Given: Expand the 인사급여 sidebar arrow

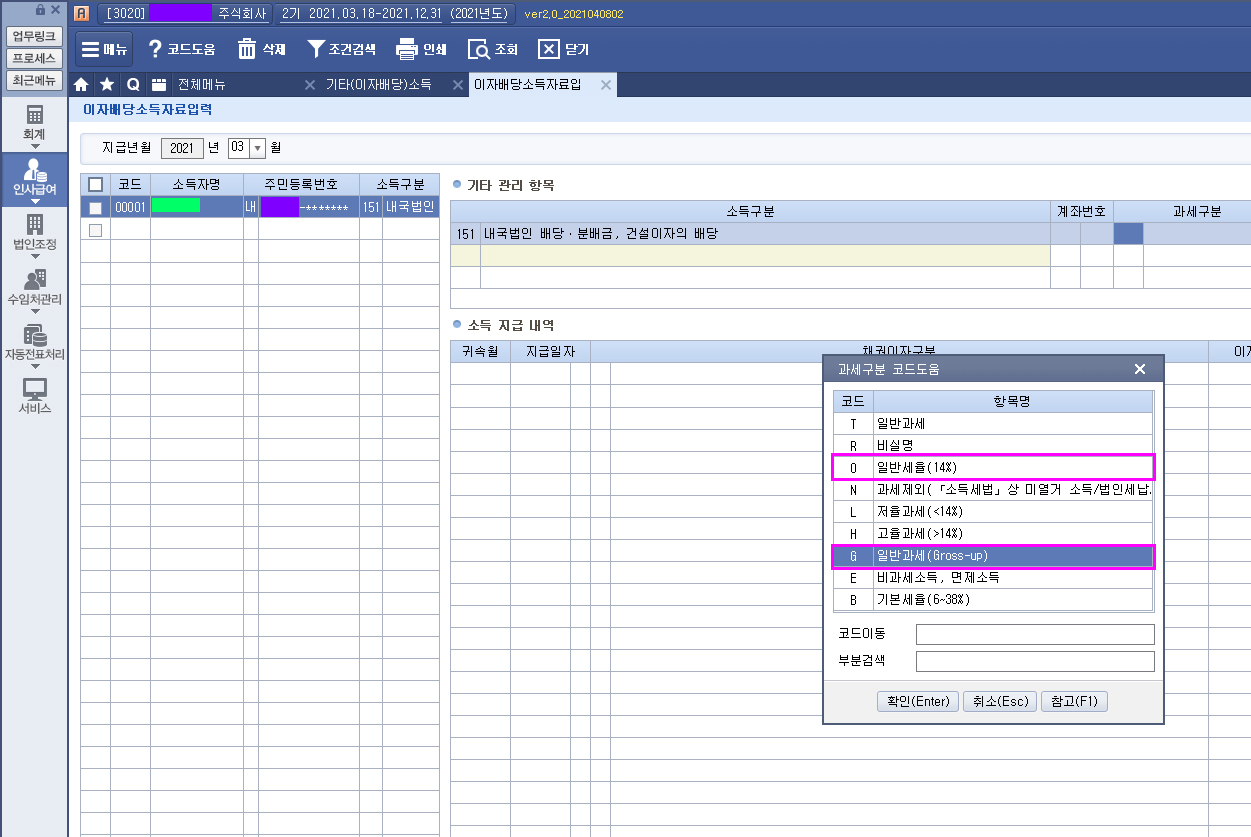Looking at the screenshot, I should pyautogui.click(x=35, y=202).
